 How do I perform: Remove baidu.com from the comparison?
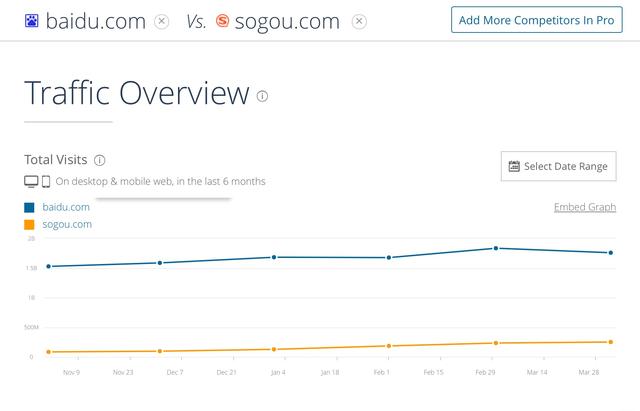click(162, 21)
